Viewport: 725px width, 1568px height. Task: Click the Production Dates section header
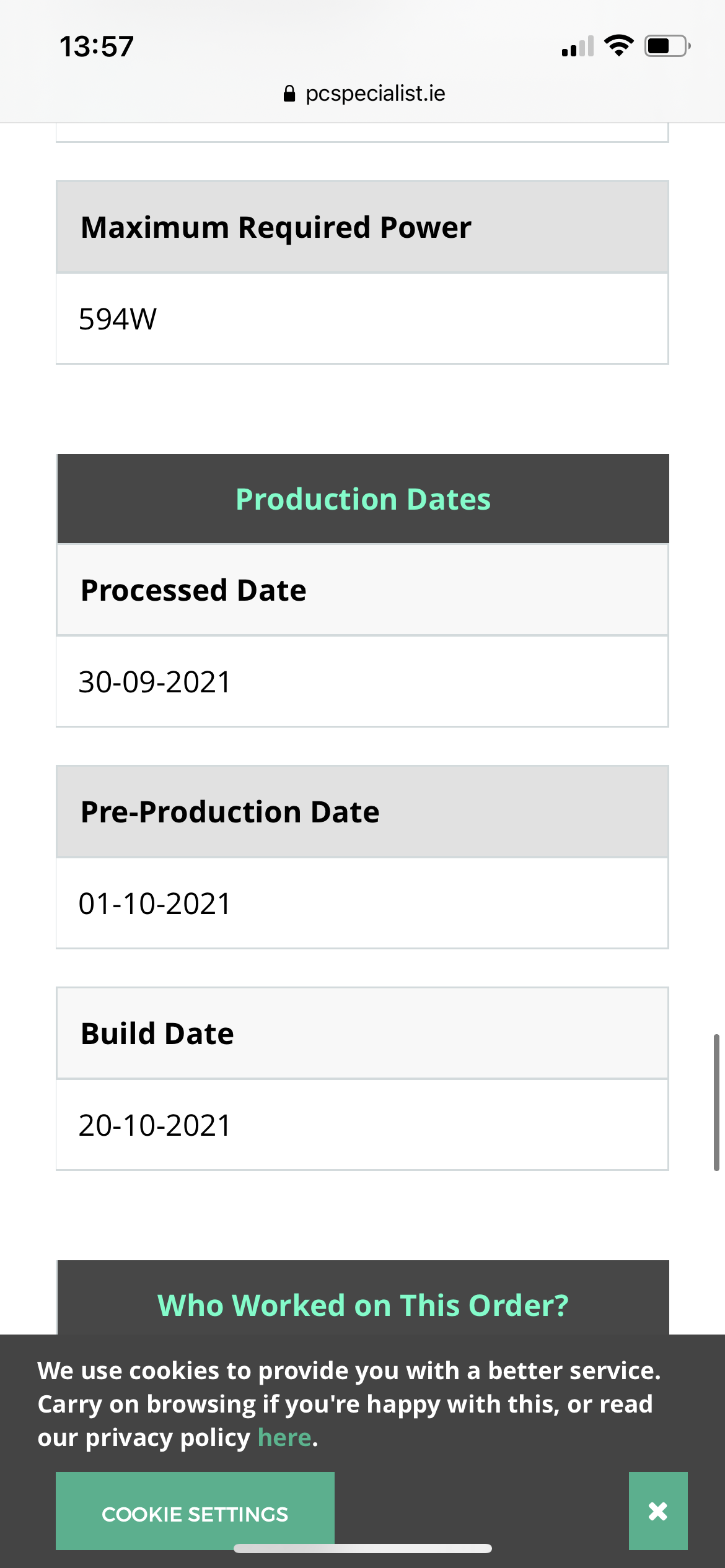pyautogui.click(x=363, y=499)
